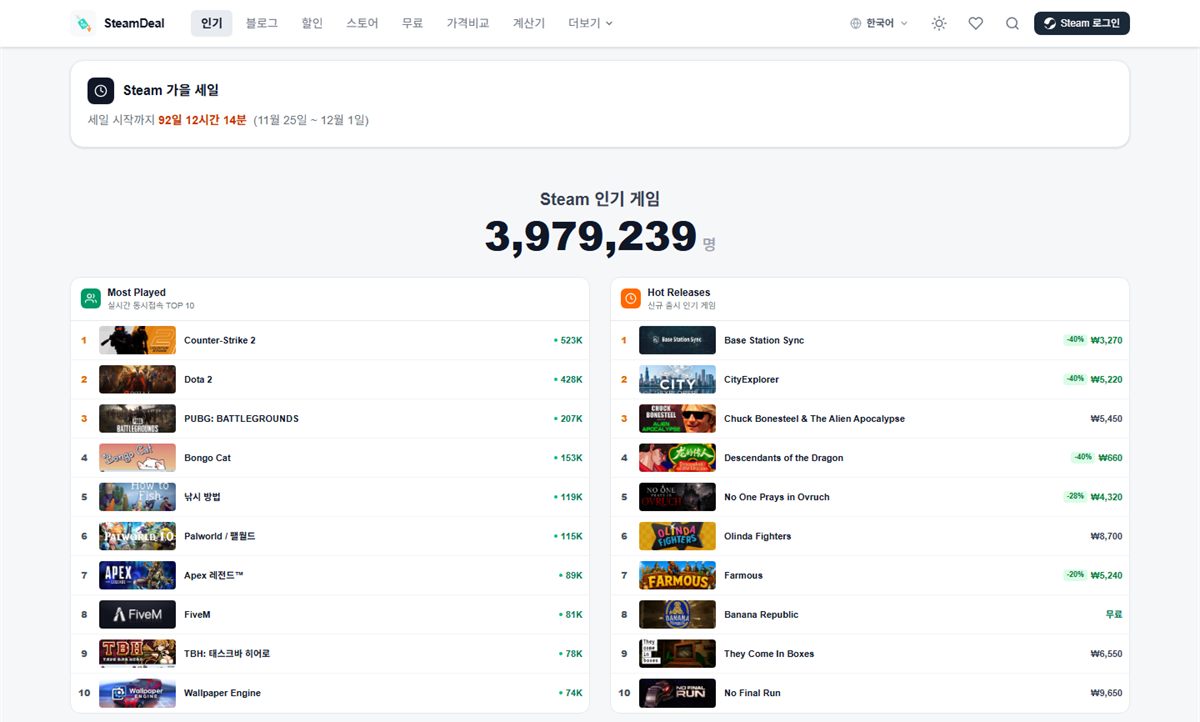The image size is (1200, 722).
Task: Open PUBG: BATTLEGROUNDS thumbnail
Action: coord(137,418)
